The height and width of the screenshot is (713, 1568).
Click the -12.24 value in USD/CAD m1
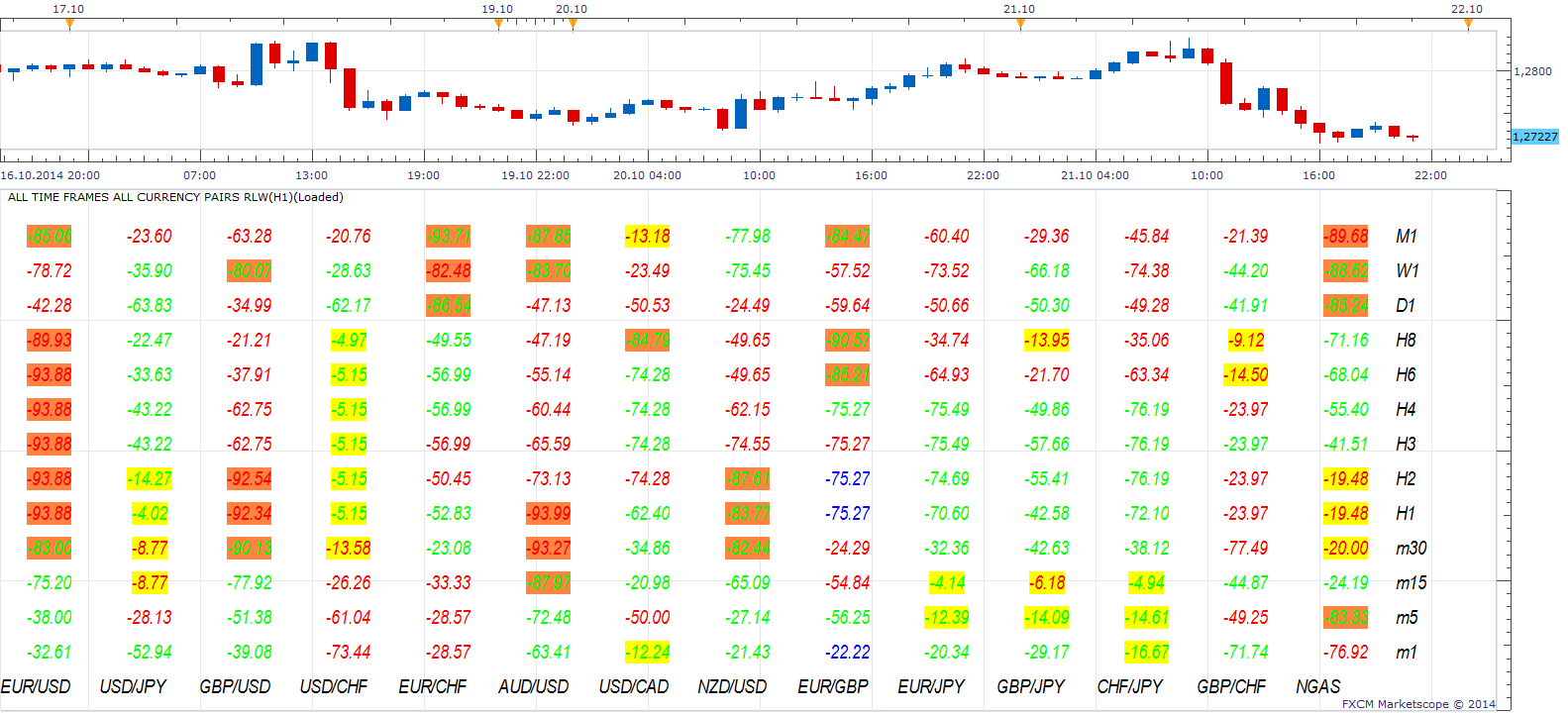648,653
